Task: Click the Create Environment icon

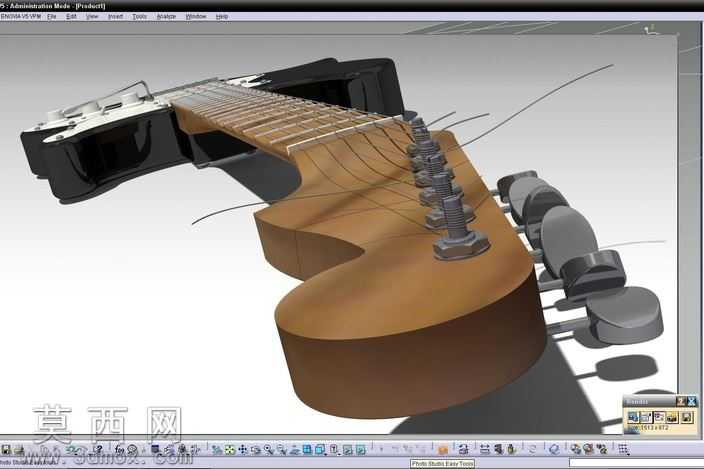Action: point(484,449)
